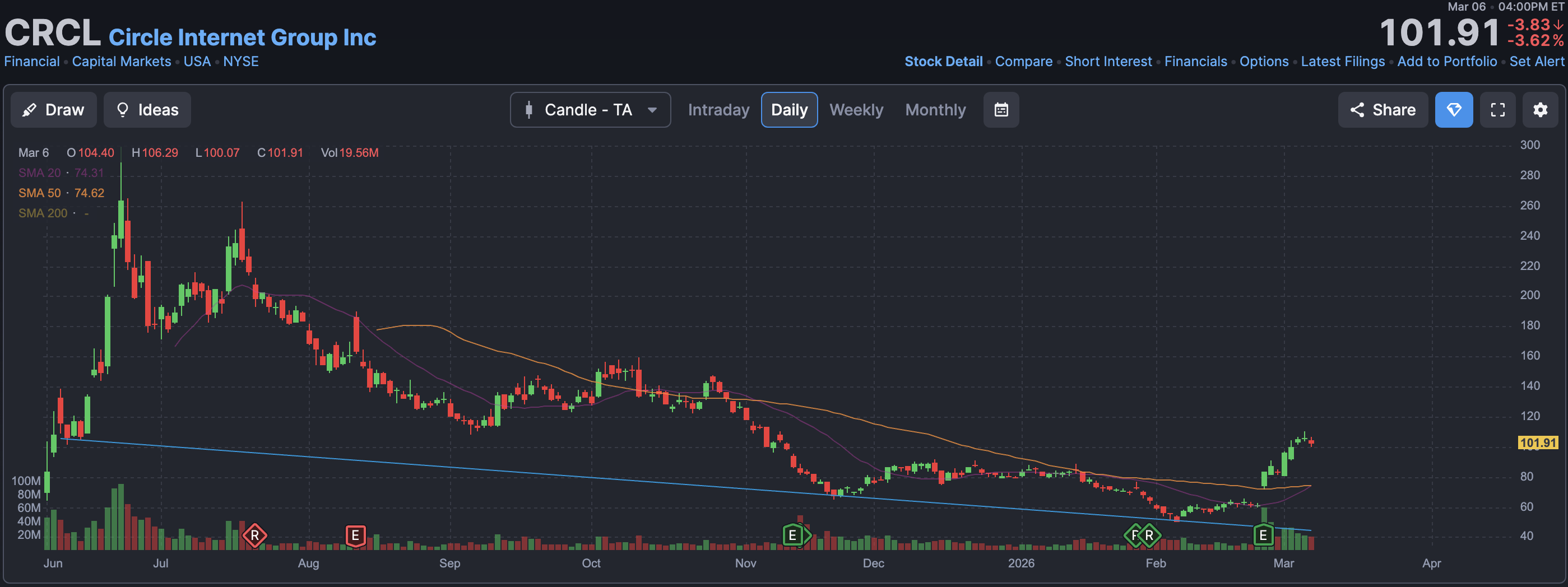The image size is (1568, 587).
Task: Click the green E earnings marker before March
Action: click(x=1263, y=535)
